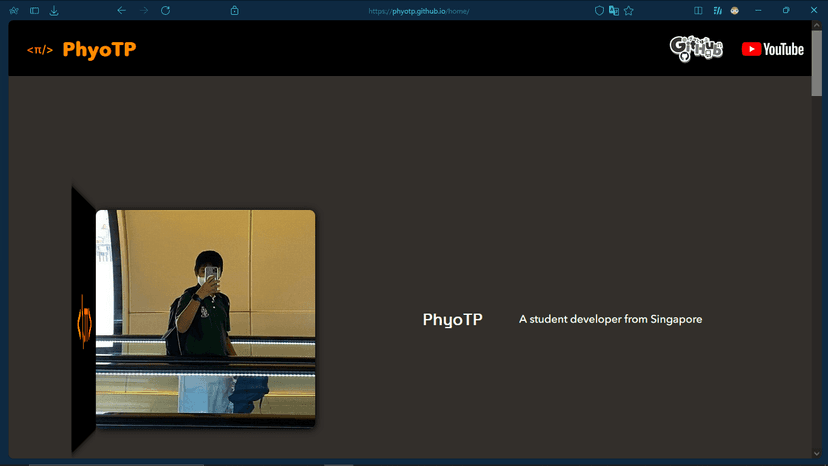
Task: Click the PhyoTP name heading
Action: (x=452, y=320)
